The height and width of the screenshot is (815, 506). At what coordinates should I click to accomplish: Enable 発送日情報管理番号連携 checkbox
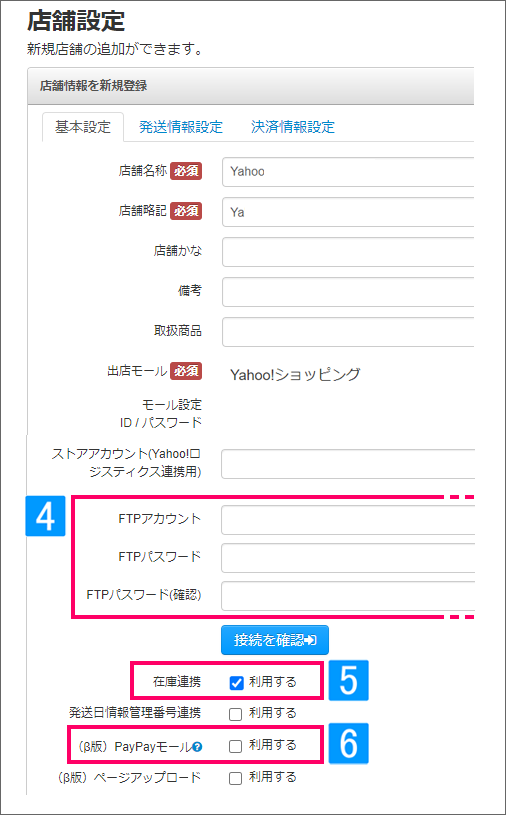236,714
